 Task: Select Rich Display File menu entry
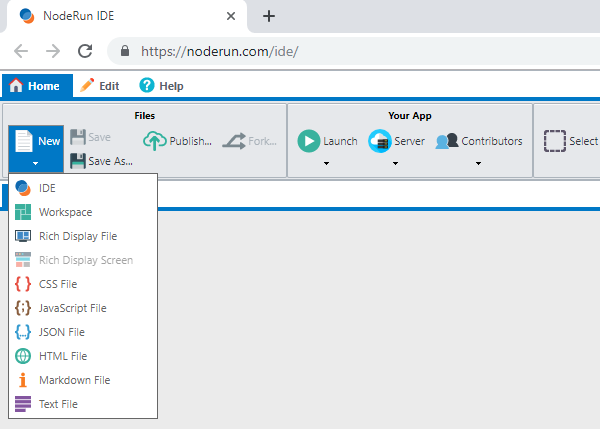83,236
